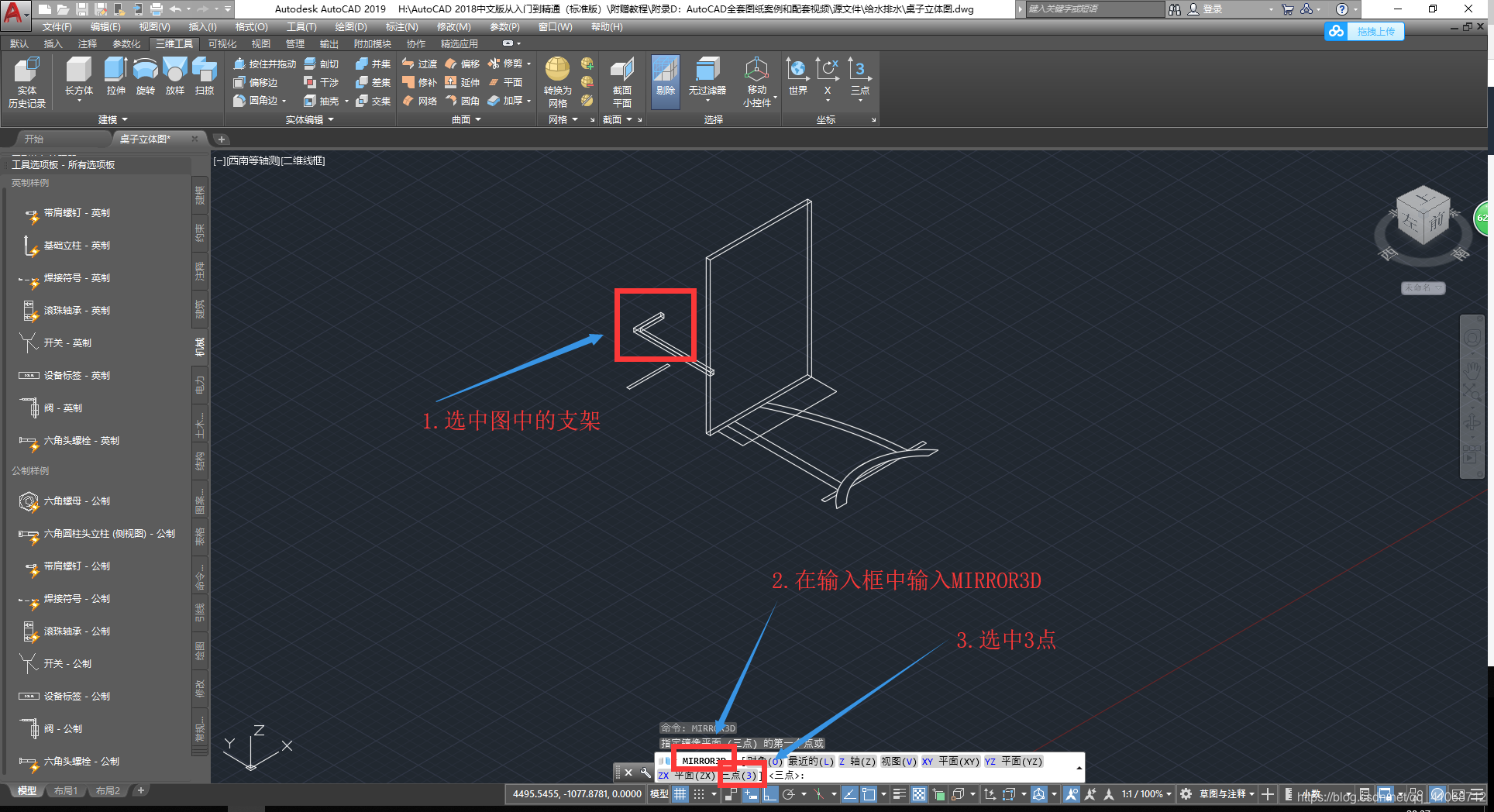
Task: Open the workspace switching gear icon
Action: (x=1186, y=793)
